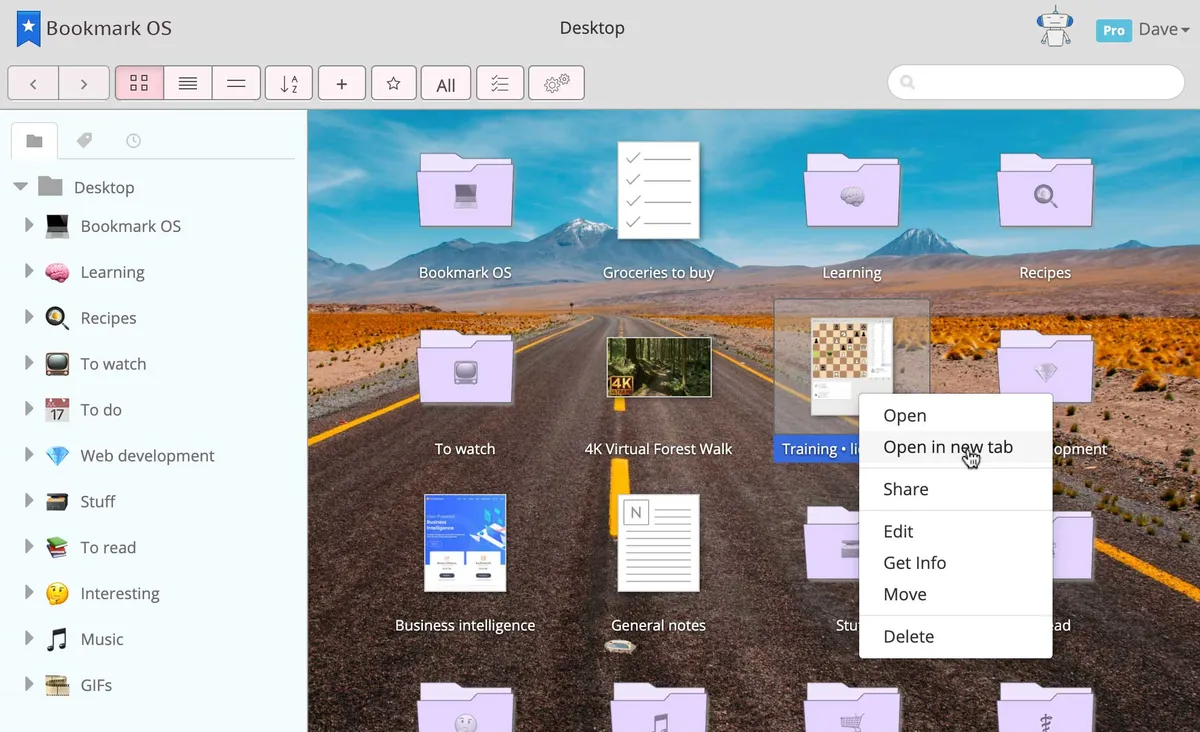1200x732 pixels.
Task: Expand the Learning folder in sidebar
Action: point(29,272)
